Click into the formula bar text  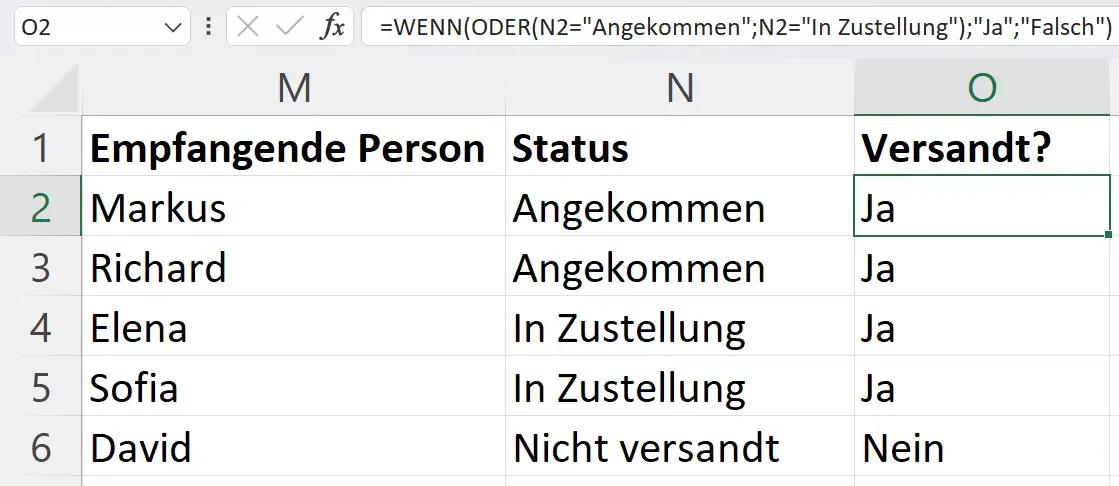tap(740, 28)
